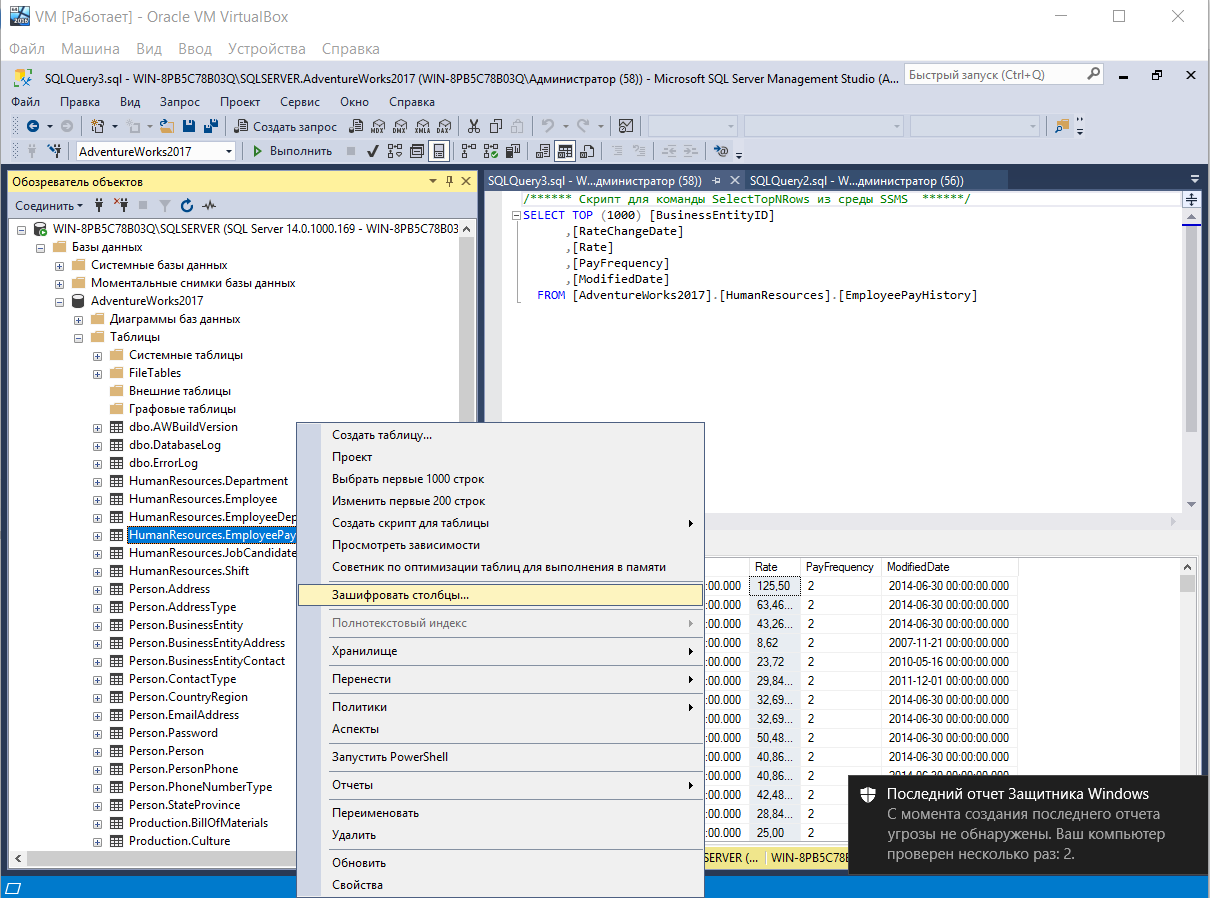Collapse the Базы данных tree node
The height and width of the screenshot is (898, 1210).
coord(41,247)
